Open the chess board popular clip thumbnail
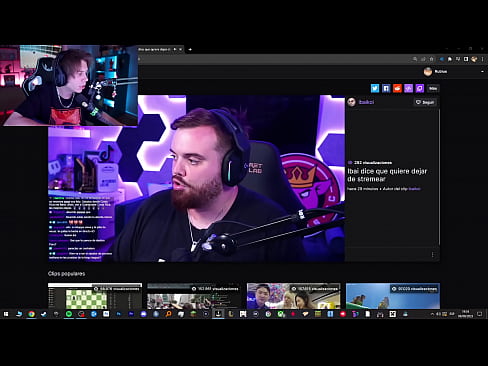This screenshot has height=366, width=488. (x=95, y=296)
